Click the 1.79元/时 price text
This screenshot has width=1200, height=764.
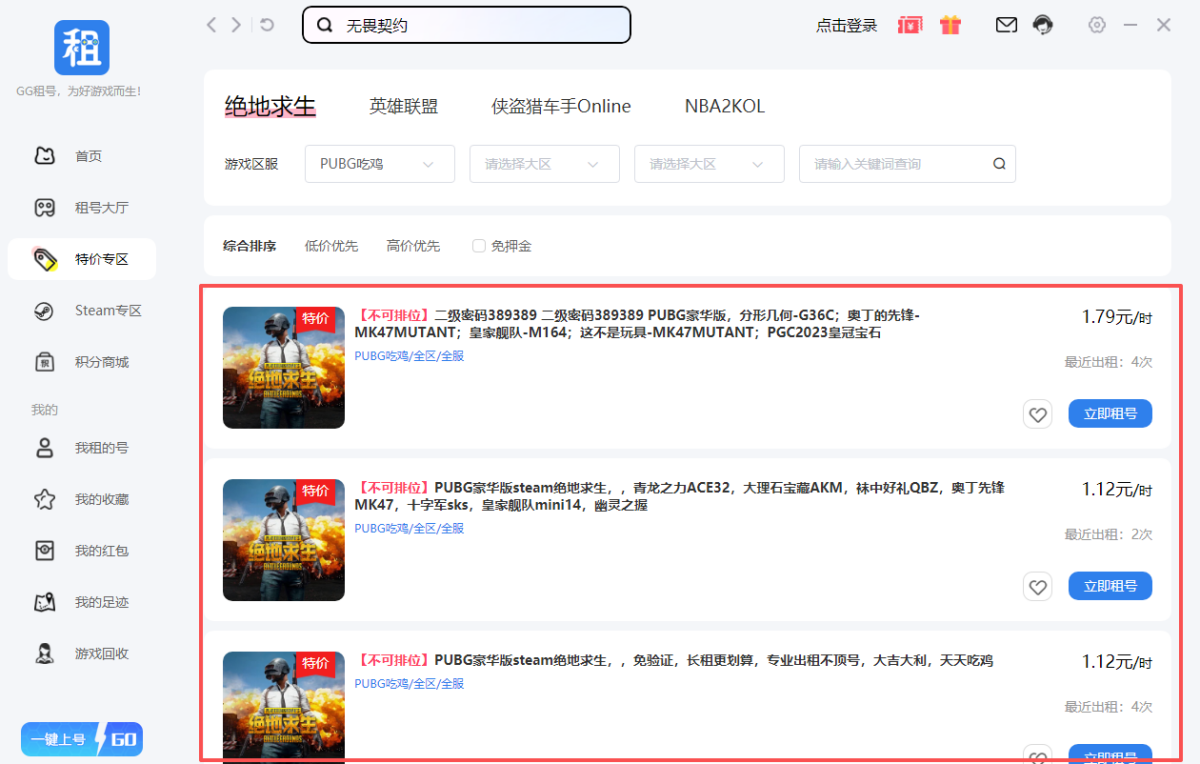(1117, 317)
